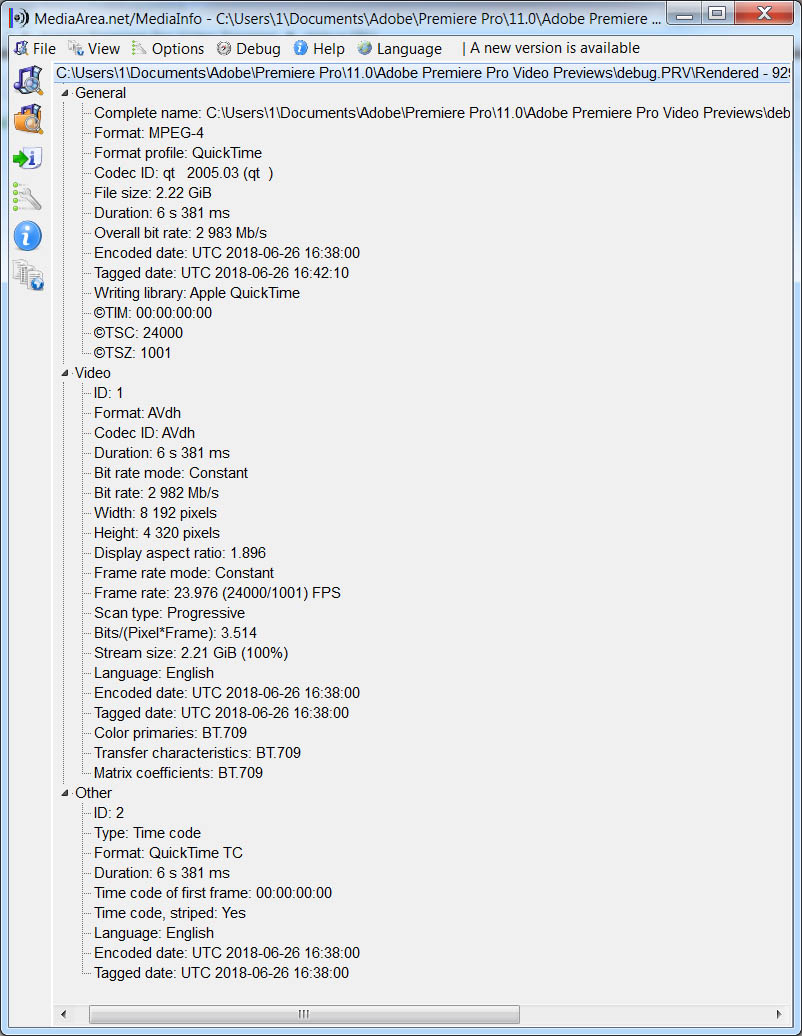Select '©TSZ: 1001' row
The image size is (802, 1036).
(132, 353)
